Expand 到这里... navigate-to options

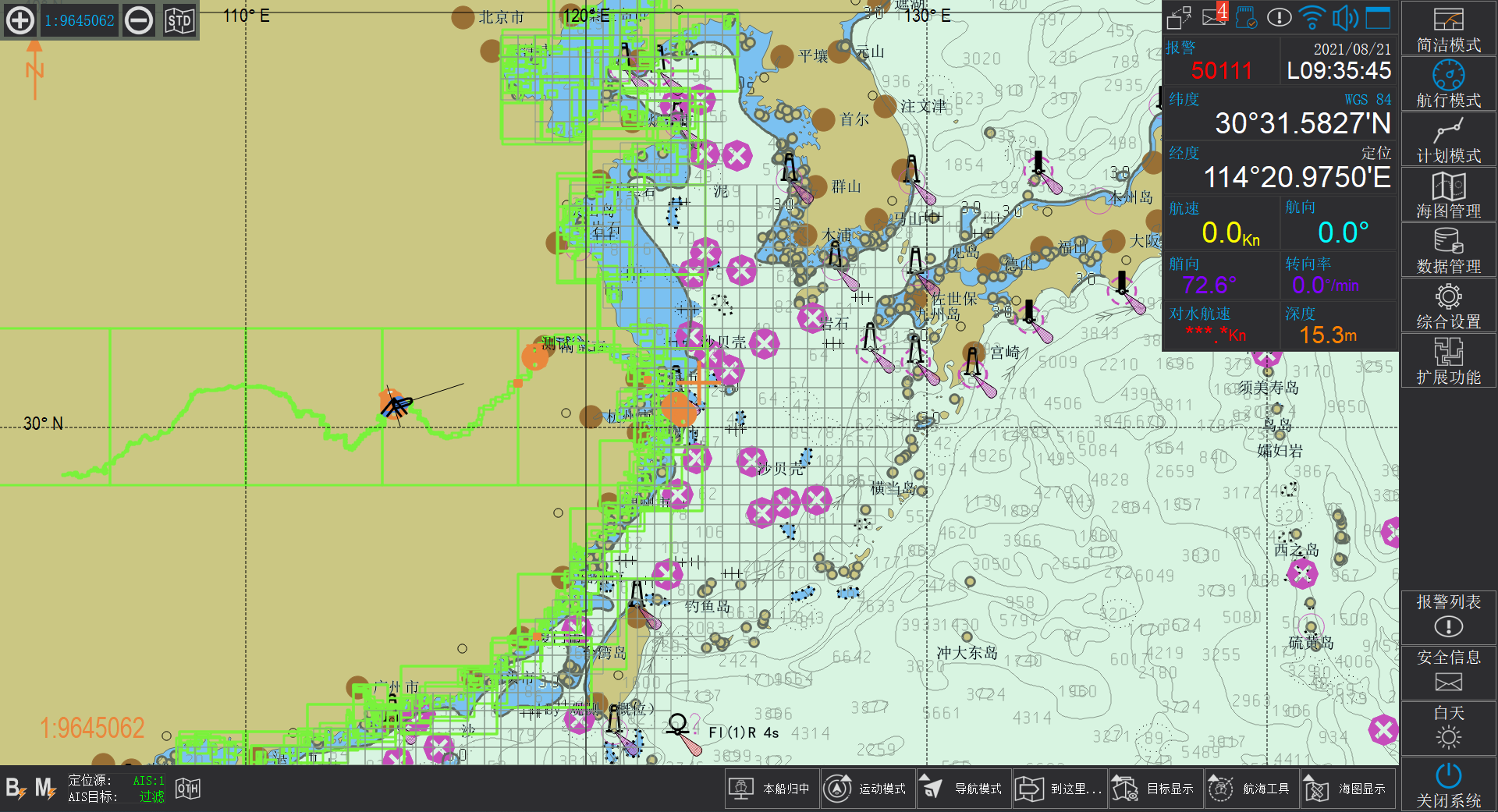1060,789
